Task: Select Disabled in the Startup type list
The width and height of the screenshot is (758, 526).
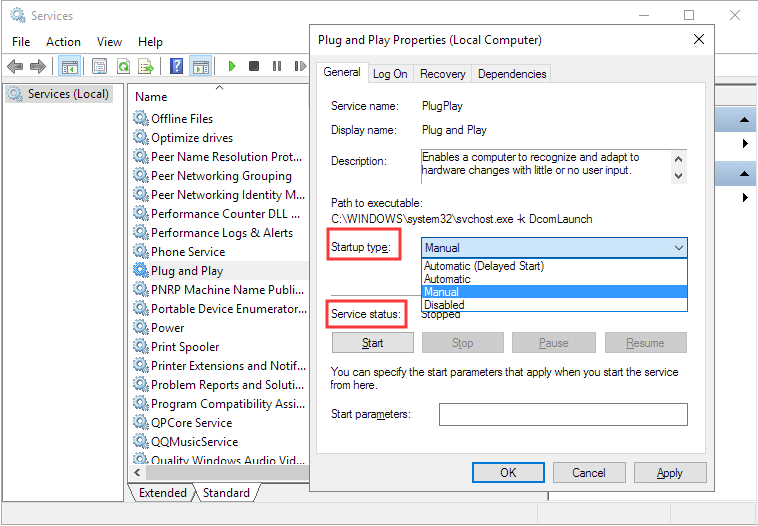Action: coord(445,305)
